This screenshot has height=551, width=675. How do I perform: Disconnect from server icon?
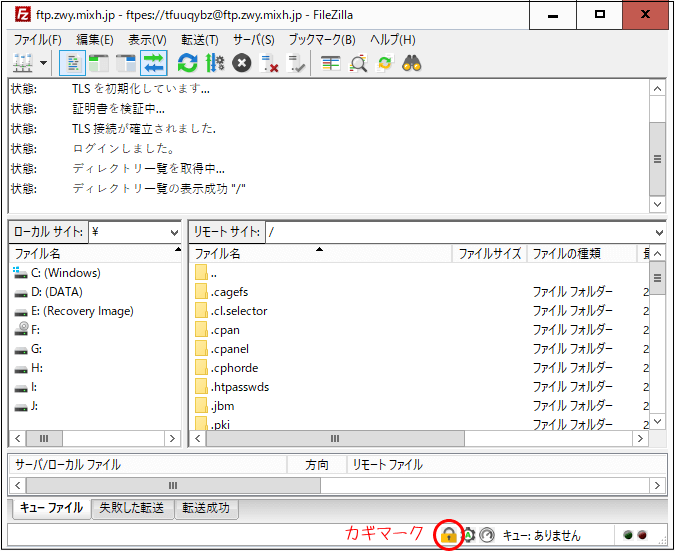click(269, 64)
